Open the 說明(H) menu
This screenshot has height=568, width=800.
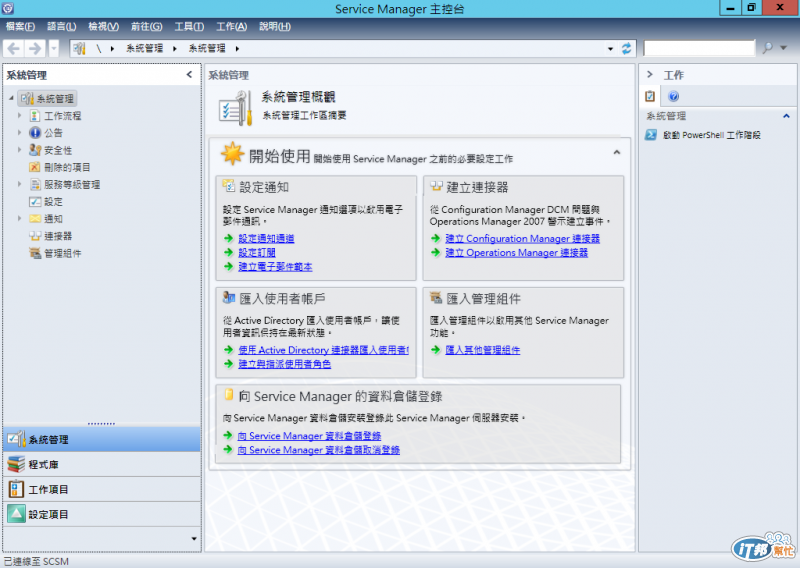click(275, 27)
